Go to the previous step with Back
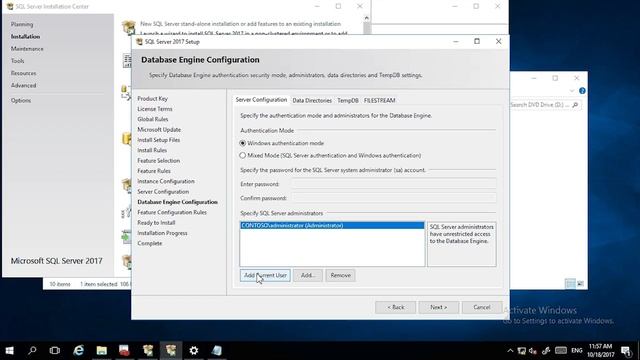Screen dimensions: 640x360 pos(396,307)
